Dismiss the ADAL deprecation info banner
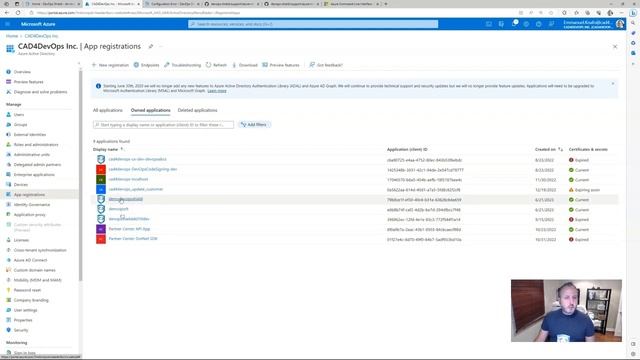This screenshot has height=360, width=640. coord(613,84)
